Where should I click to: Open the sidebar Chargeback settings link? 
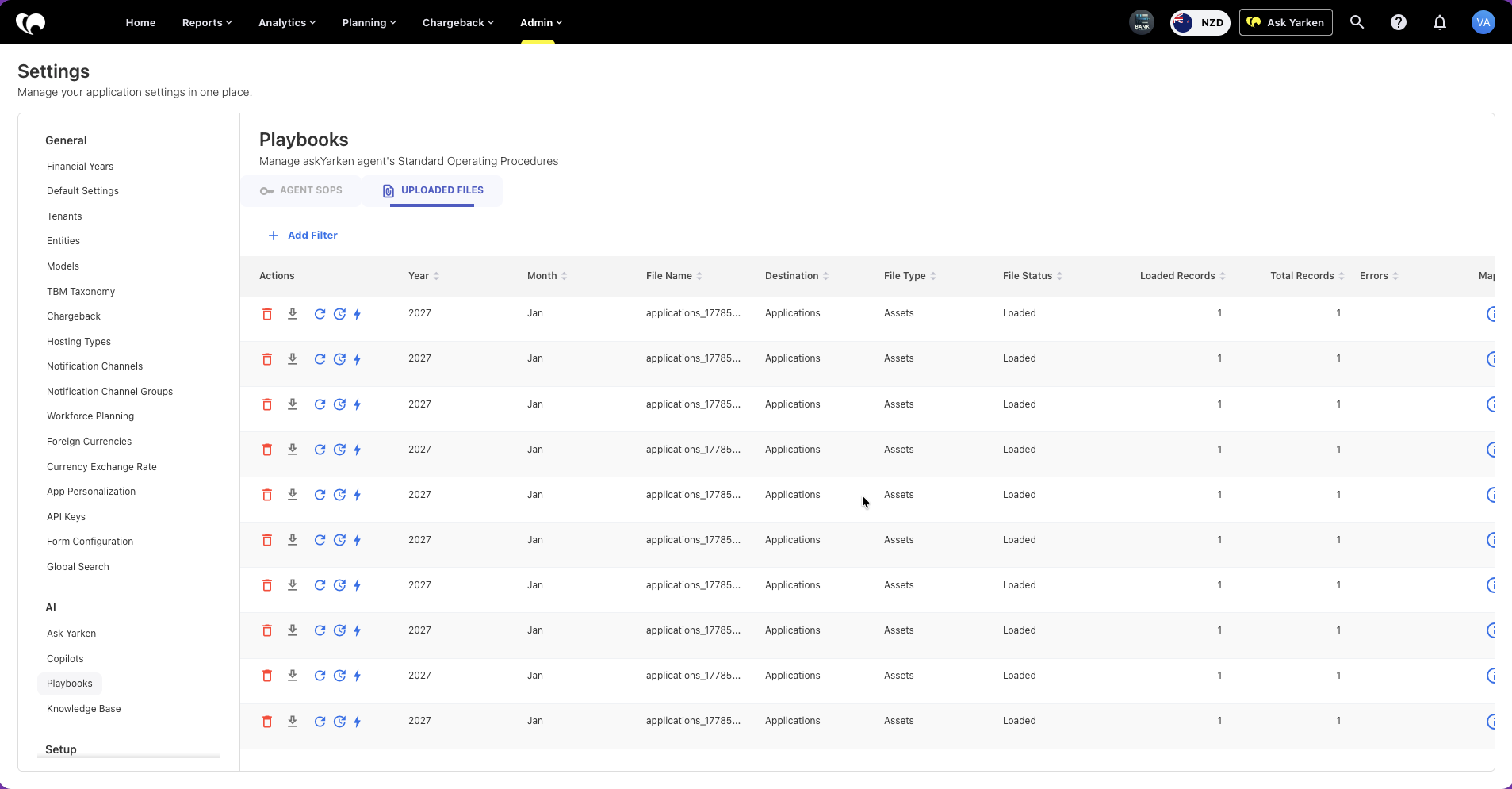click(74, 316)
